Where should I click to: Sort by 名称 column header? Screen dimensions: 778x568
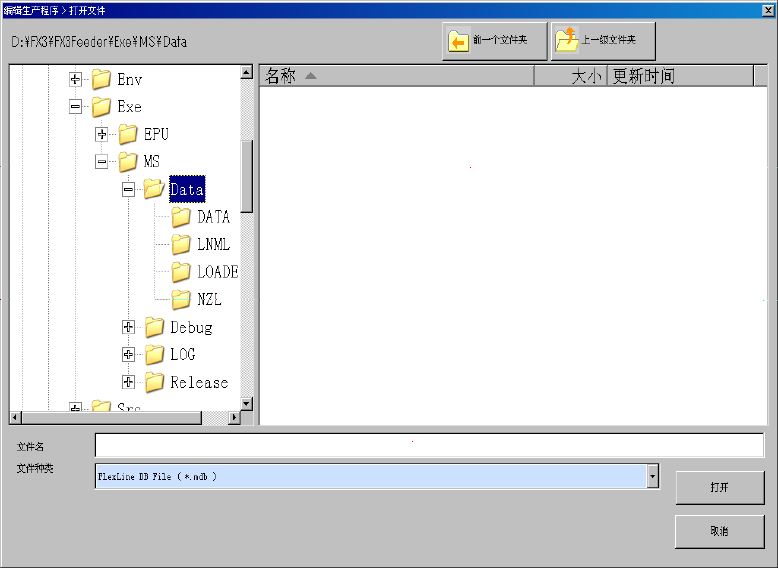coord(396,76)
